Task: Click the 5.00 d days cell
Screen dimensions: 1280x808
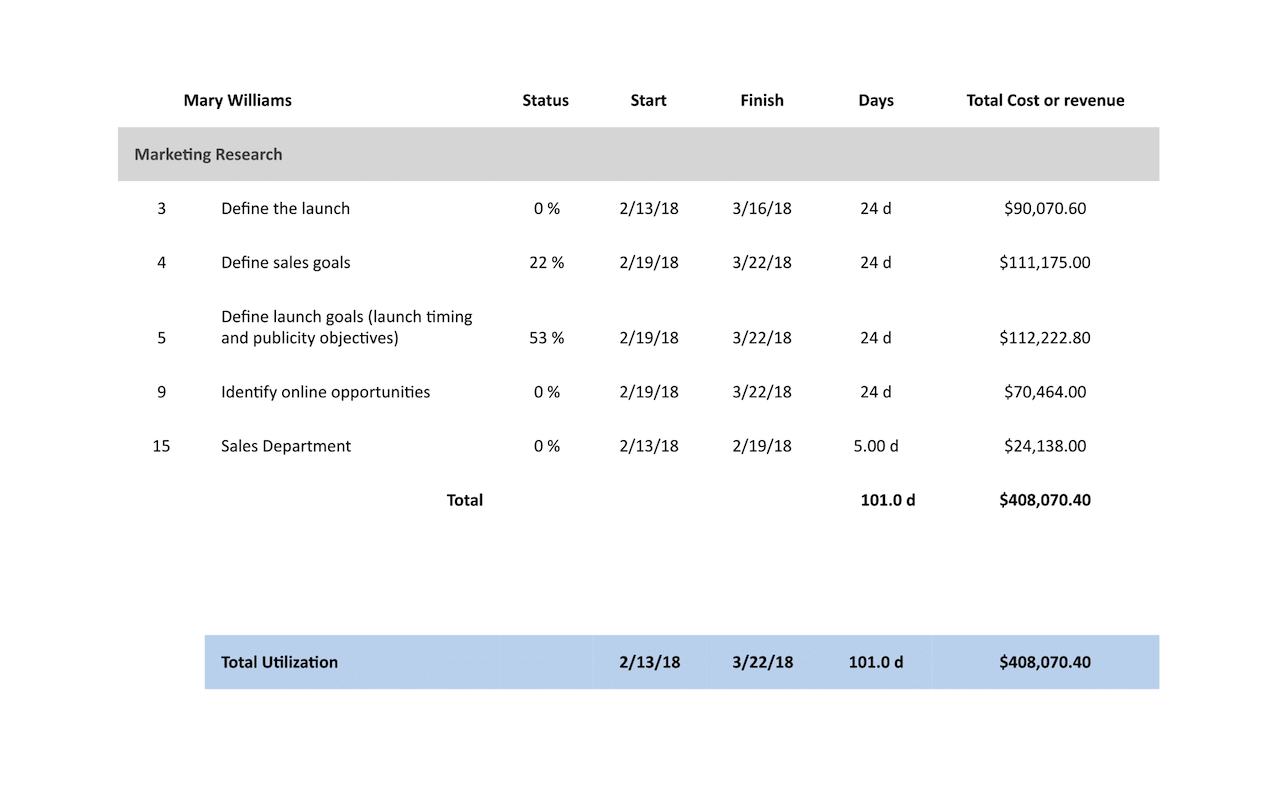Action: (x=875, y=446)
